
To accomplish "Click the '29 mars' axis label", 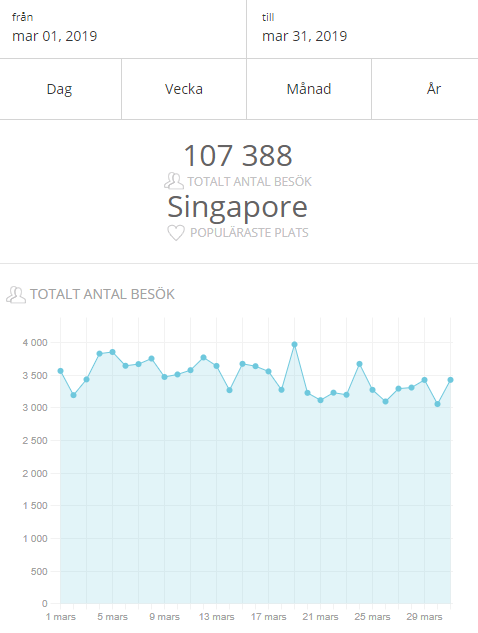I will click(424, 617).
